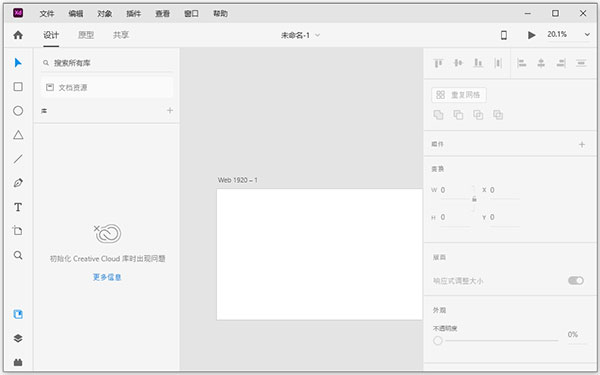This screenshot has width=600, height=375.
Task: Click width W input field
Action: click(x=455, y=190)
